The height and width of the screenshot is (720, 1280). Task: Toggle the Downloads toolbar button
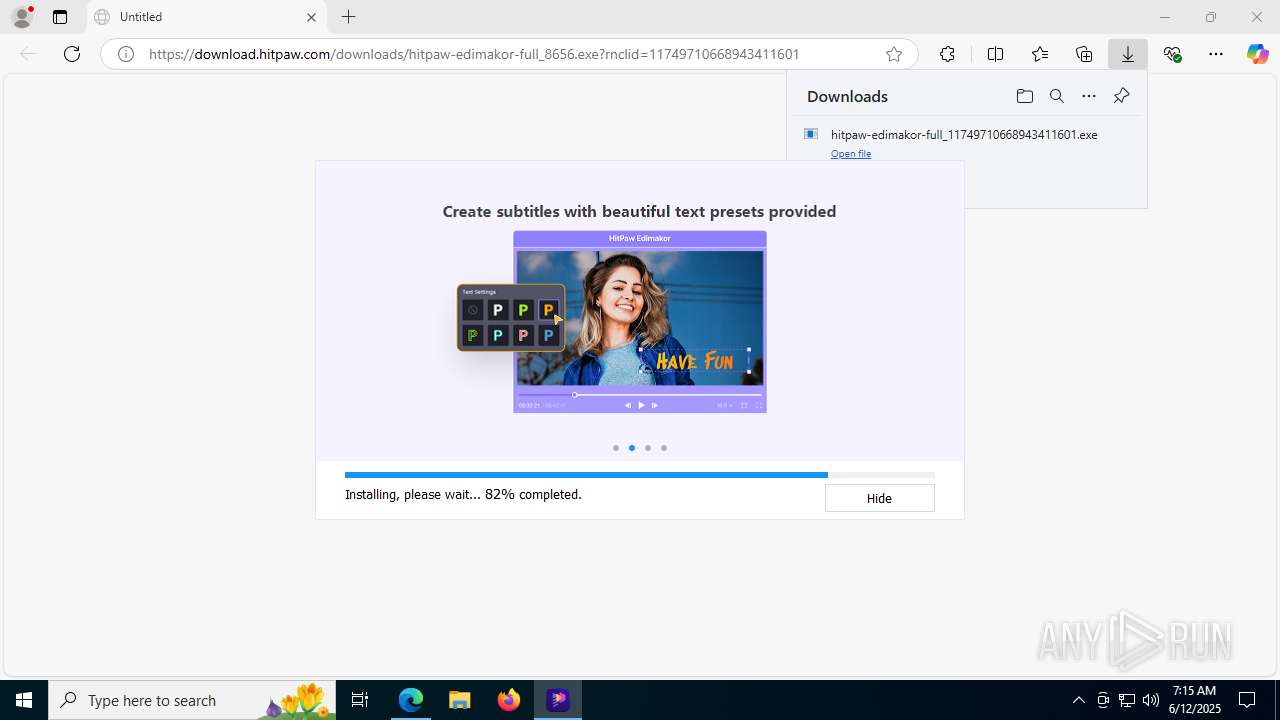[1128, 54]
